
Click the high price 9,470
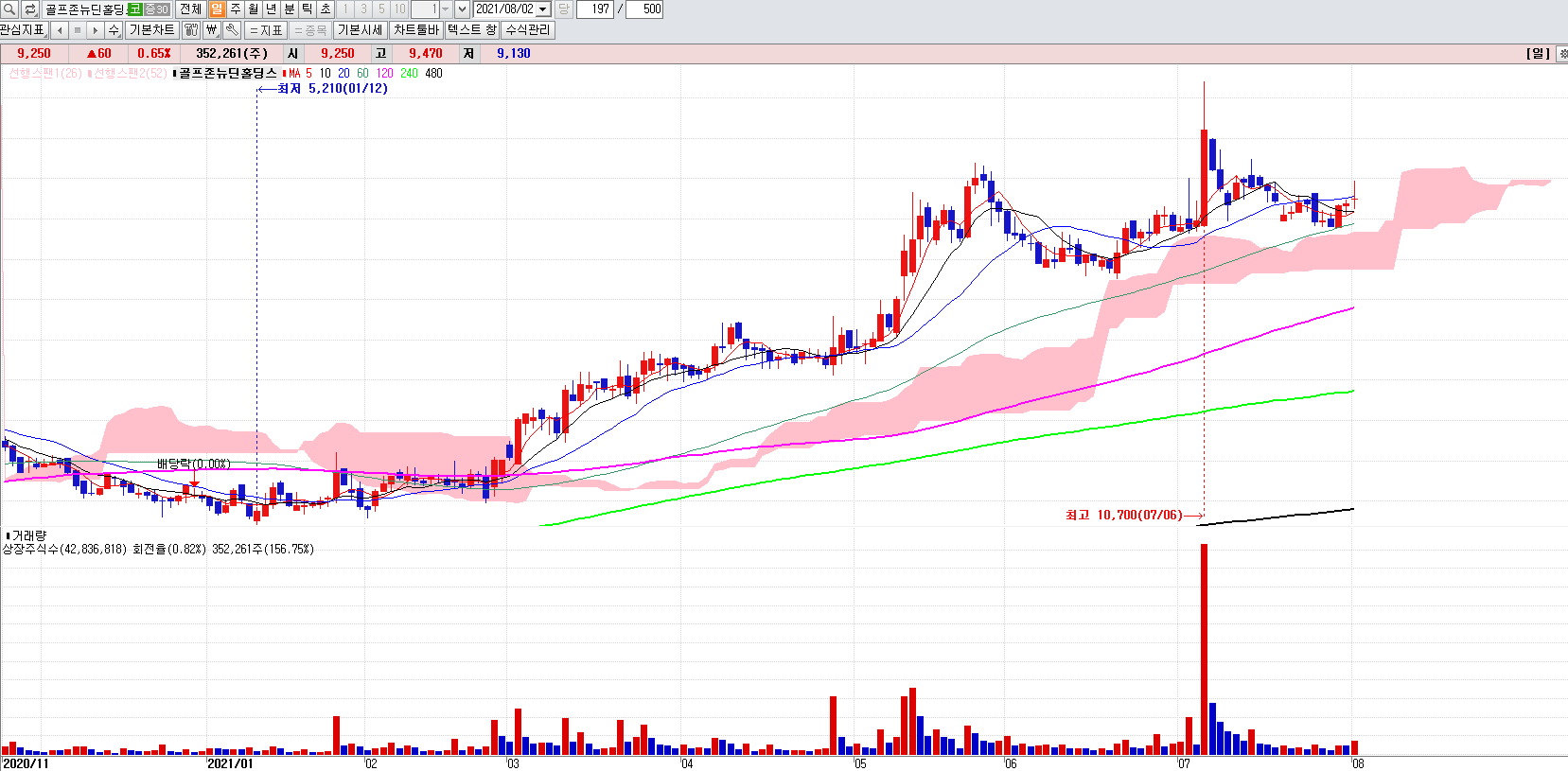pyautogui.click(x=426, y=54)
